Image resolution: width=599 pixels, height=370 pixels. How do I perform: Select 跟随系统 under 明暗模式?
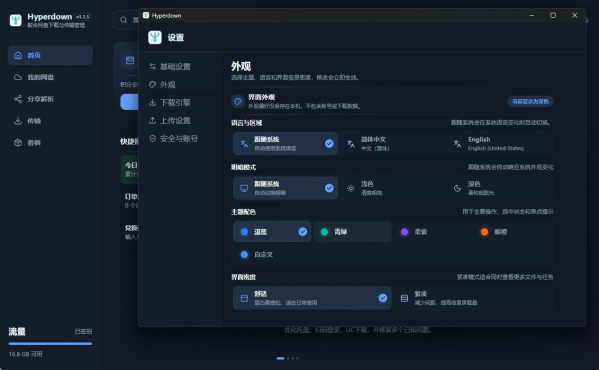coord(285,188)
